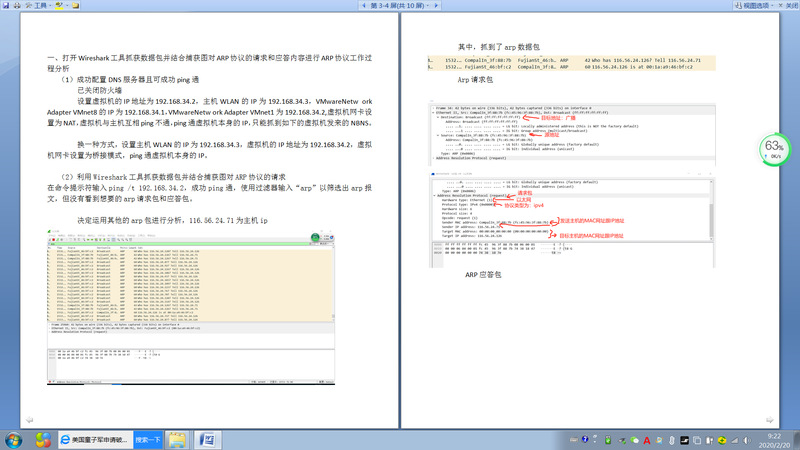Click the Windows Start button

(14, 439)
